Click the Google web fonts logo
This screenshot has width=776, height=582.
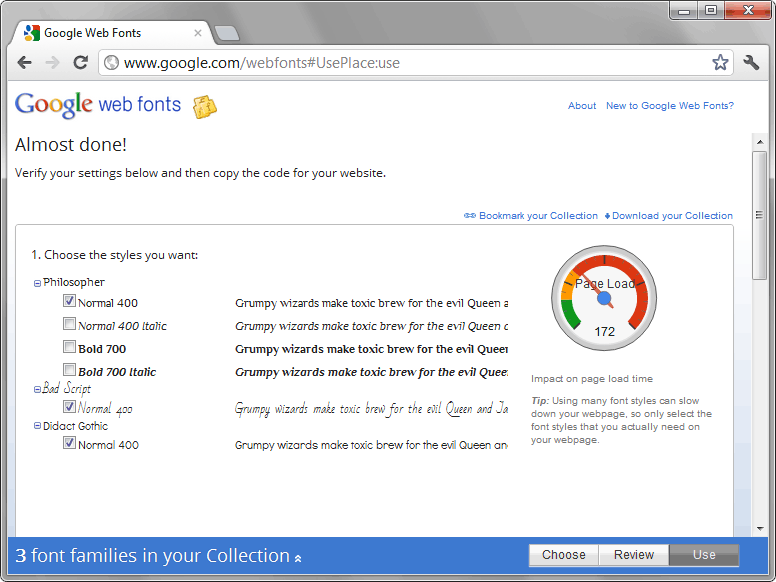click(x=98, y=104)
